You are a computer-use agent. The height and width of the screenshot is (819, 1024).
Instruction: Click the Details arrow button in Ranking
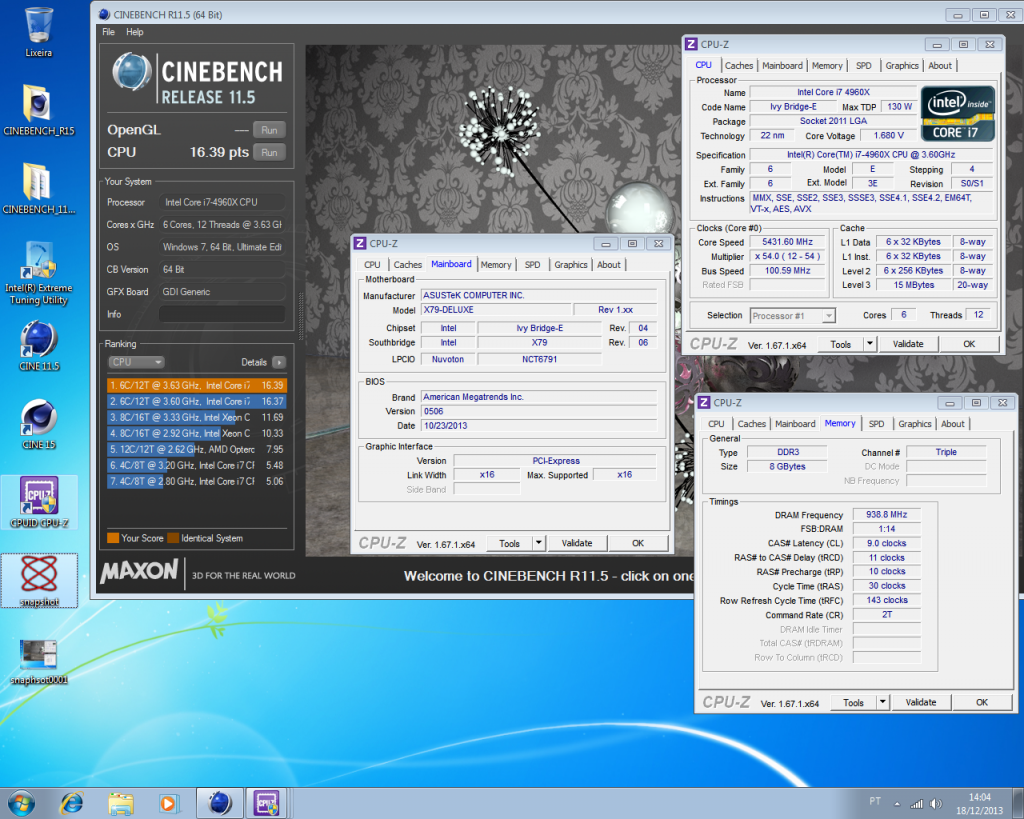pos(279,362)
